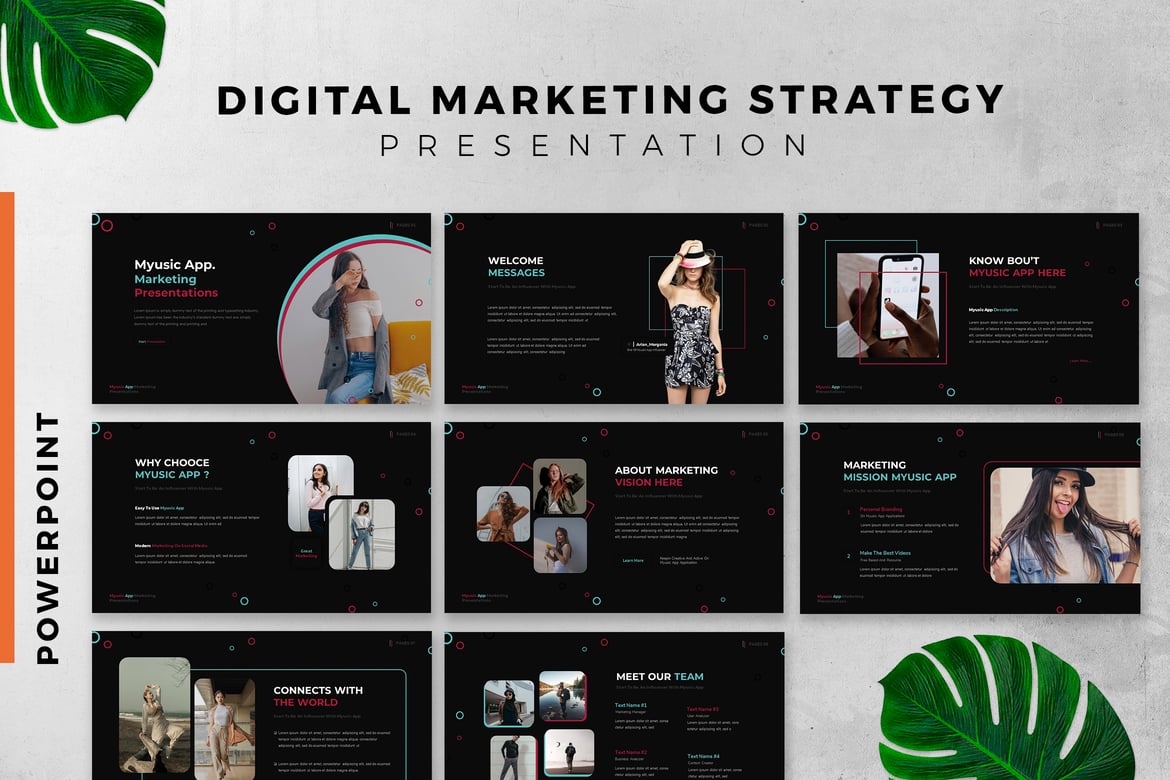Click "Myusic App Description" subheading
The image size is (1170, 780).
pos(993,309)
